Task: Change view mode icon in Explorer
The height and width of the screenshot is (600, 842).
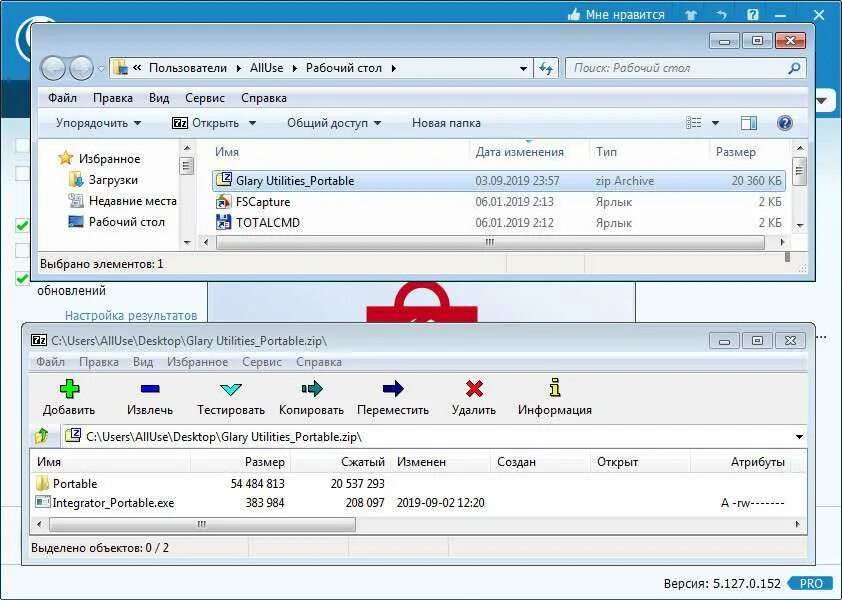Action: 694,123
